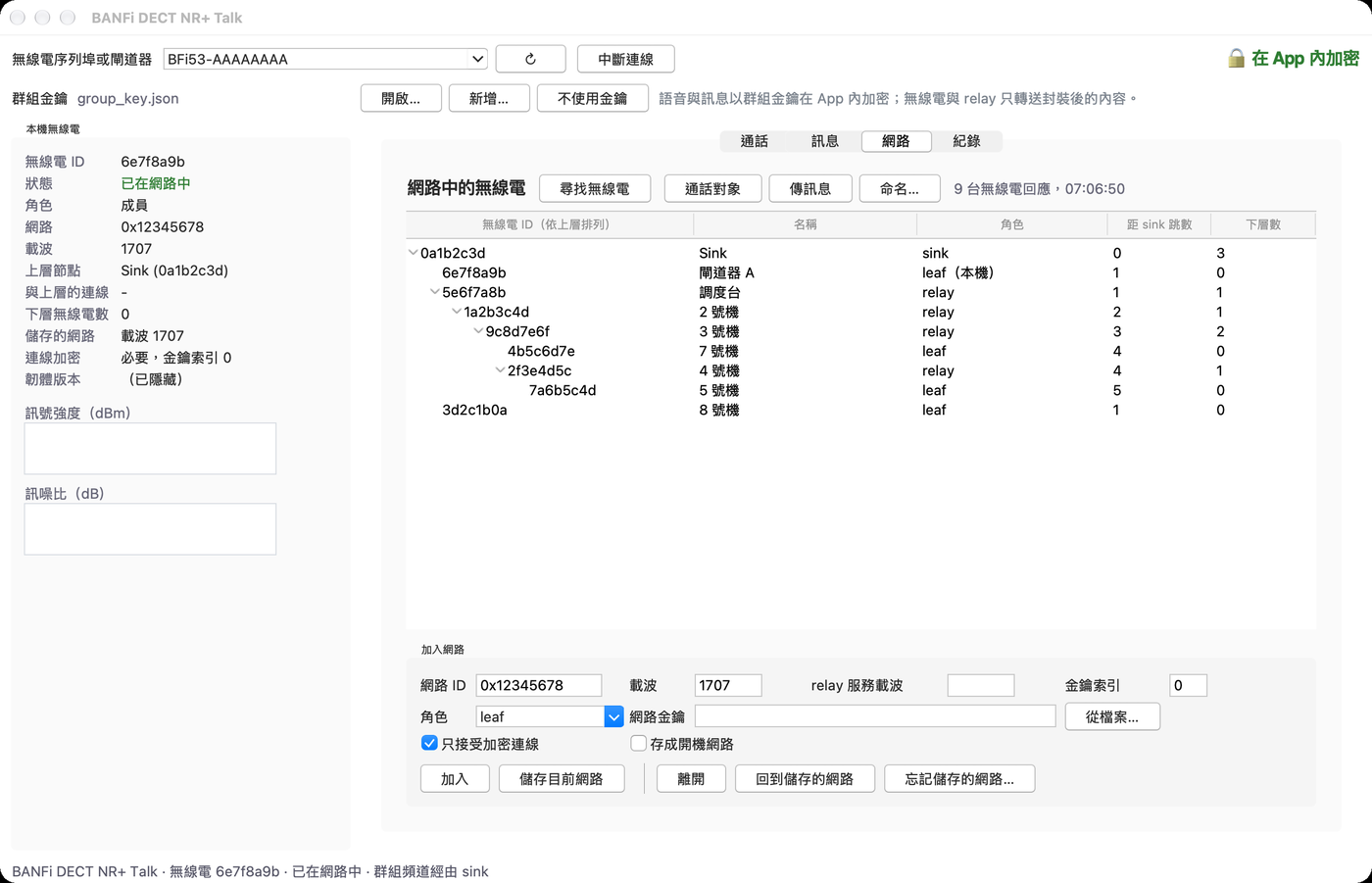
Task: Click the 網路金鑰 input field
Action: [x=875, y=716]
